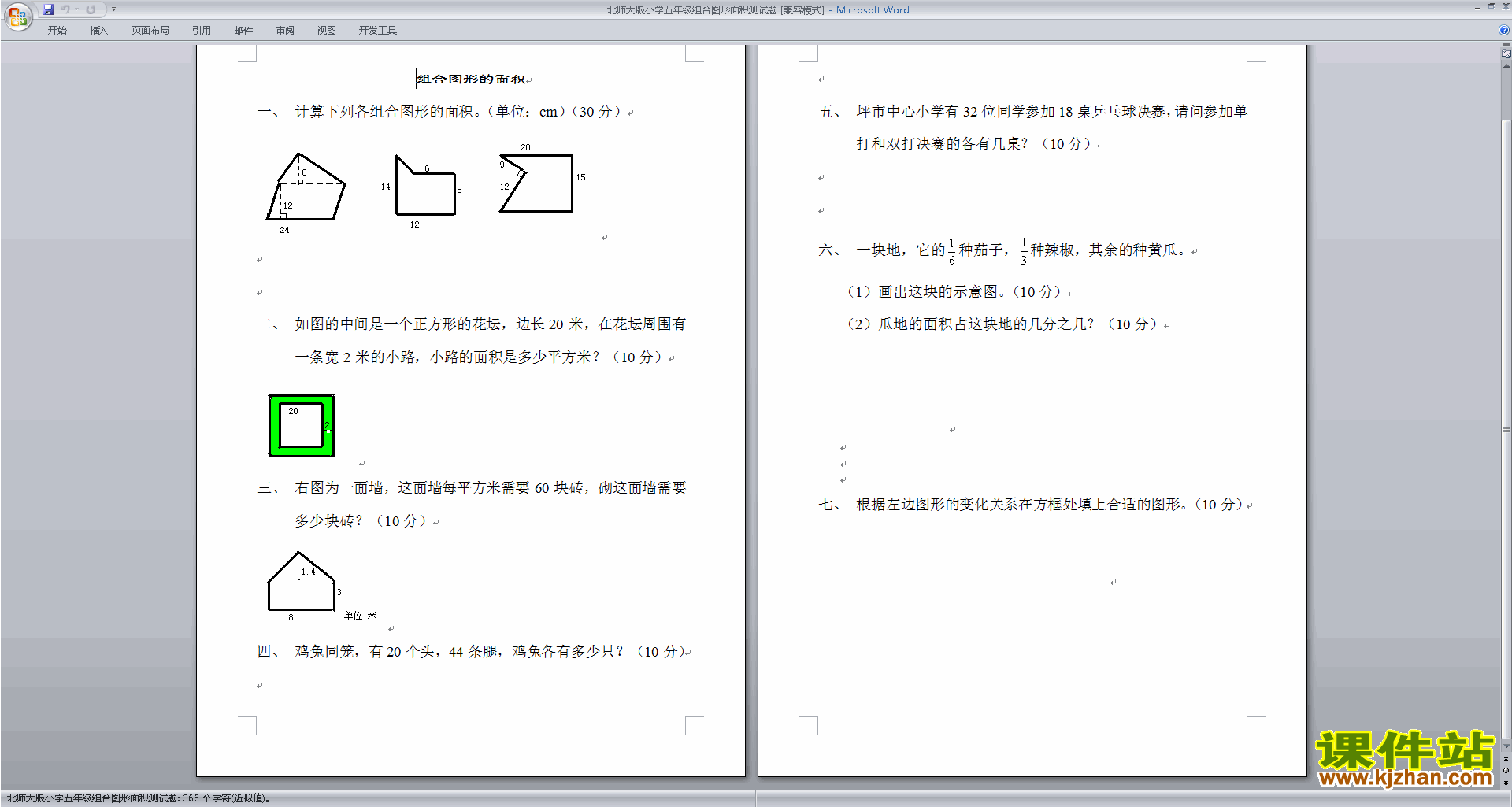Click the blue Help question mark icon
This screenshot has width=1512, height=807.
tap(1504, 30)
